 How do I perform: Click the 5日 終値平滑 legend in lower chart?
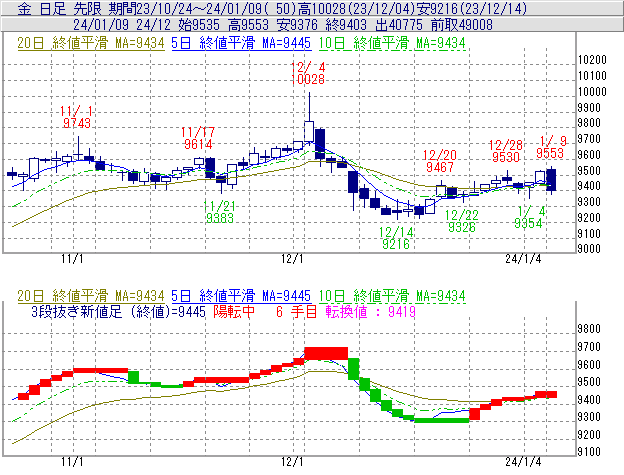[241, 296]
